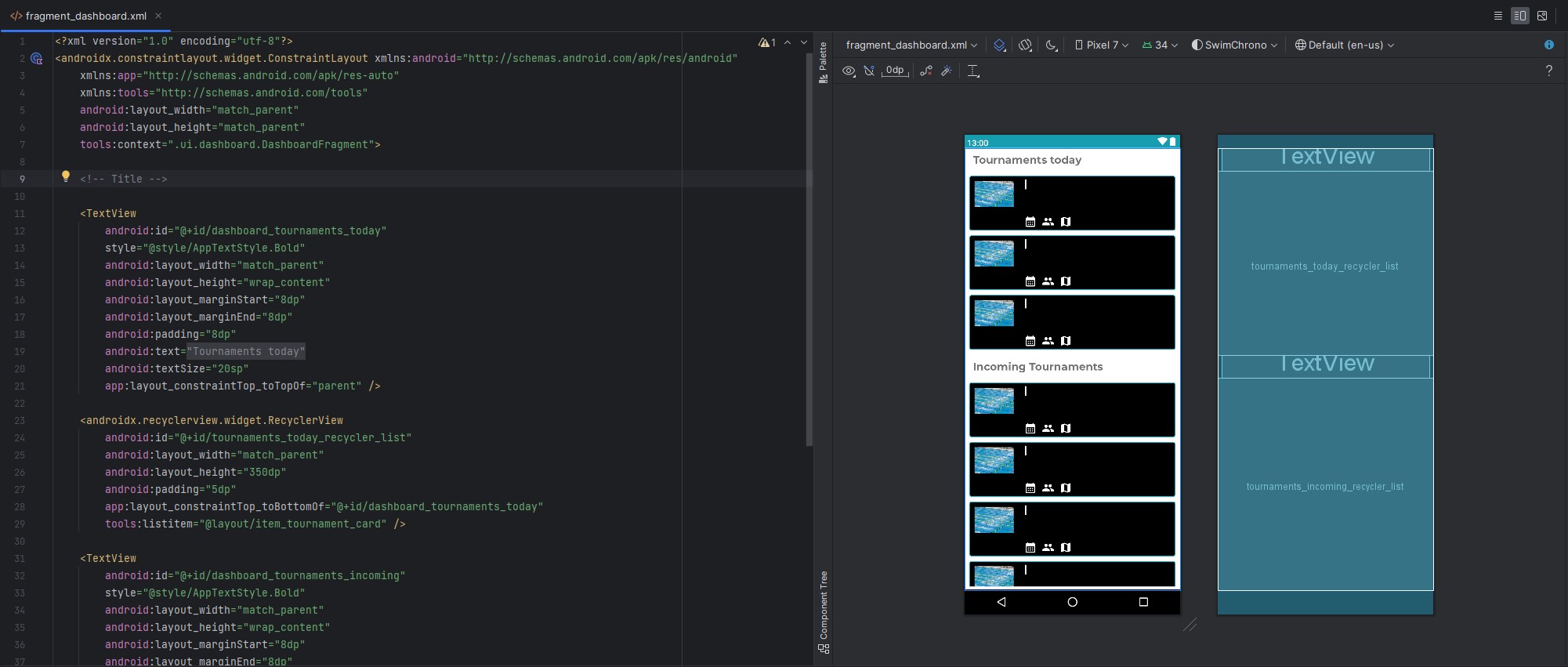Open the Night Mode selector

tap(1052, 45)
